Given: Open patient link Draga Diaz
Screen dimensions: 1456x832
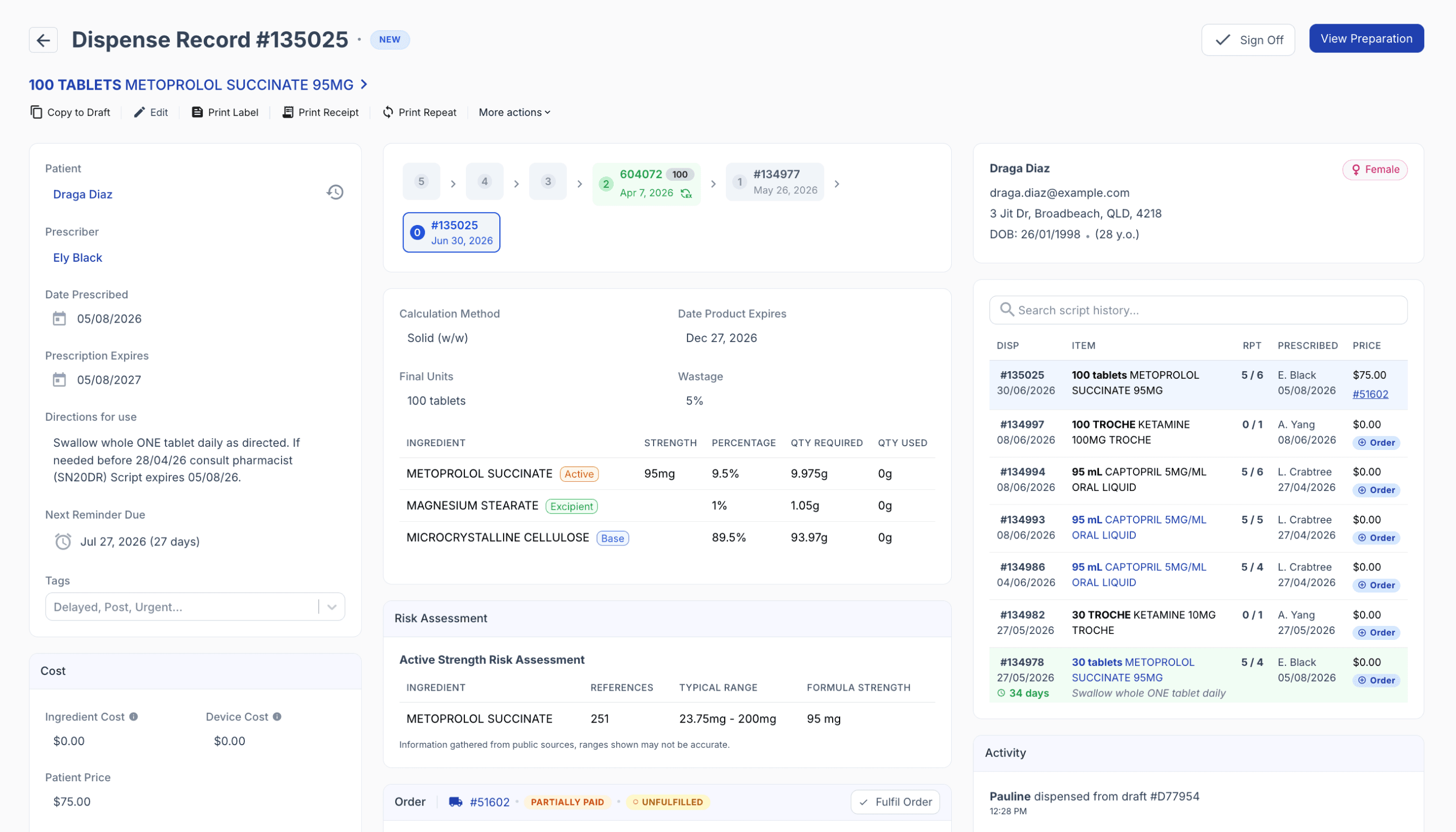Looking at the screenshot, I should [x=83, y=194].
